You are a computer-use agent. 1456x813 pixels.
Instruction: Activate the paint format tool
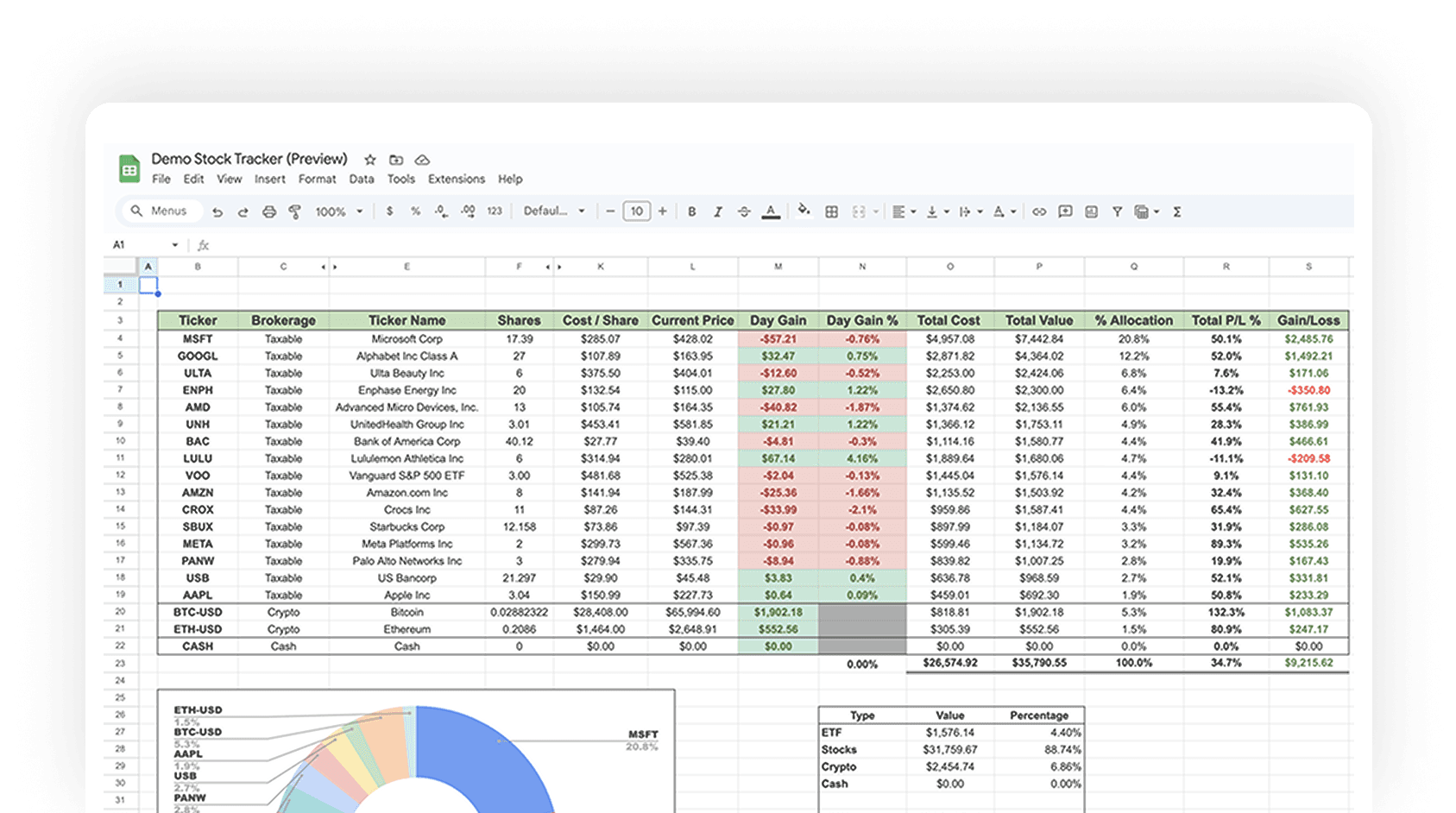(x=295, y=211)
